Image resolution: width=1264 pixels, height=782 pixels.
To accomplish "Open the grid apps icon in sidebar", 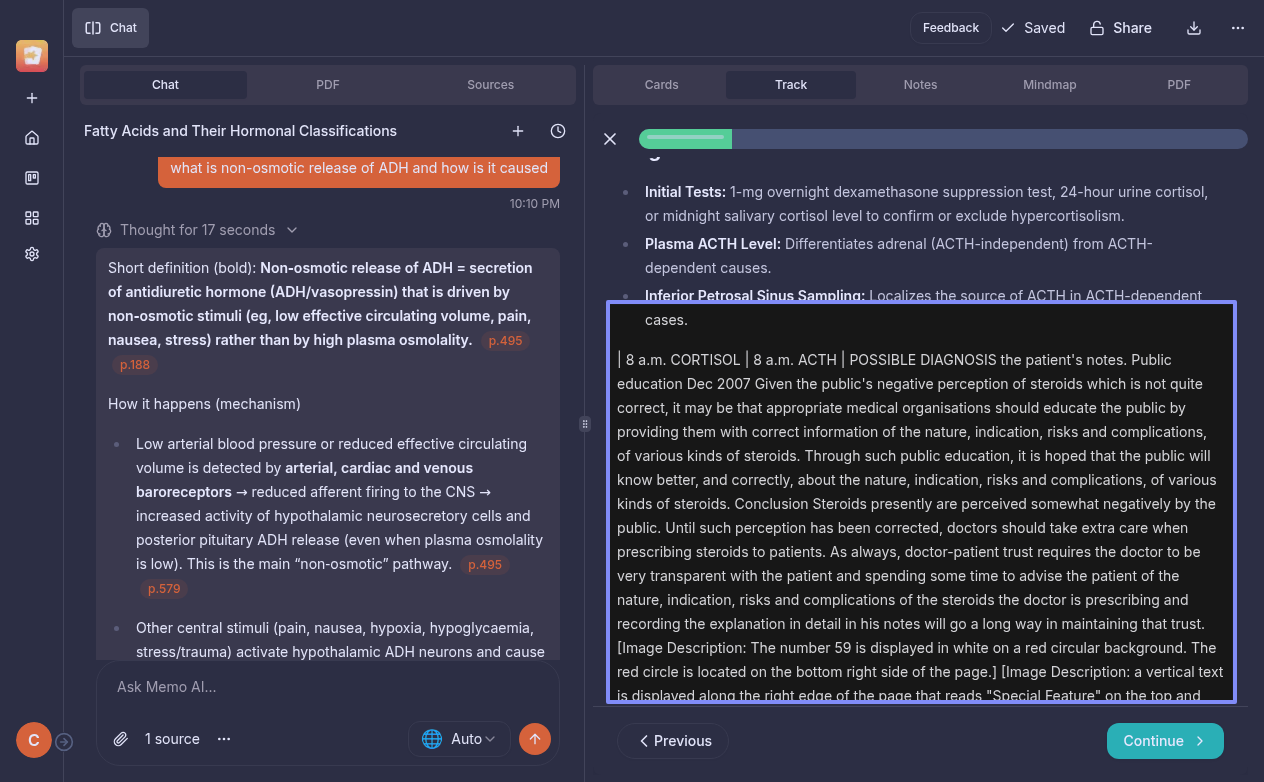I will 32,218.
